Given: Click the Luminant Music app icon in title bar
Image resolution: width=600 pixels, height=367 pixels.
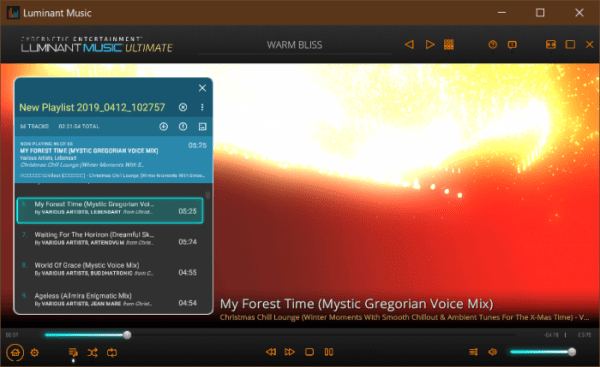Looking at the screenshot, I should click(13, 13).
